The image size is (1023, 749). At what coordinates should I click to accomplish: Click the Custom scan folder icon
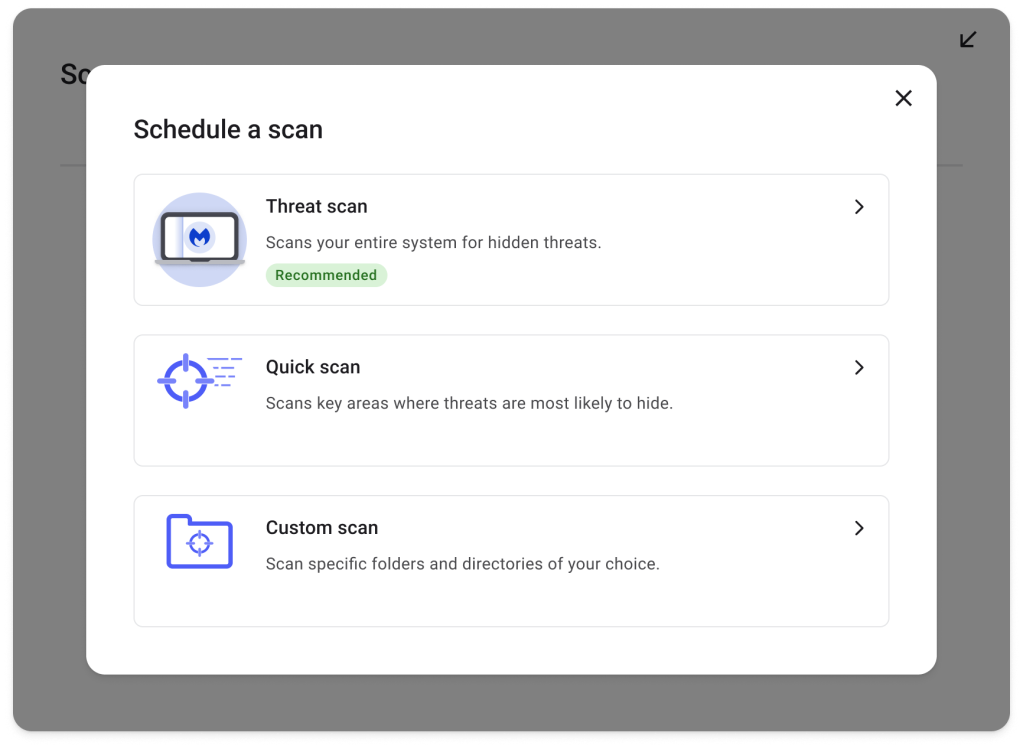point(199,542)
